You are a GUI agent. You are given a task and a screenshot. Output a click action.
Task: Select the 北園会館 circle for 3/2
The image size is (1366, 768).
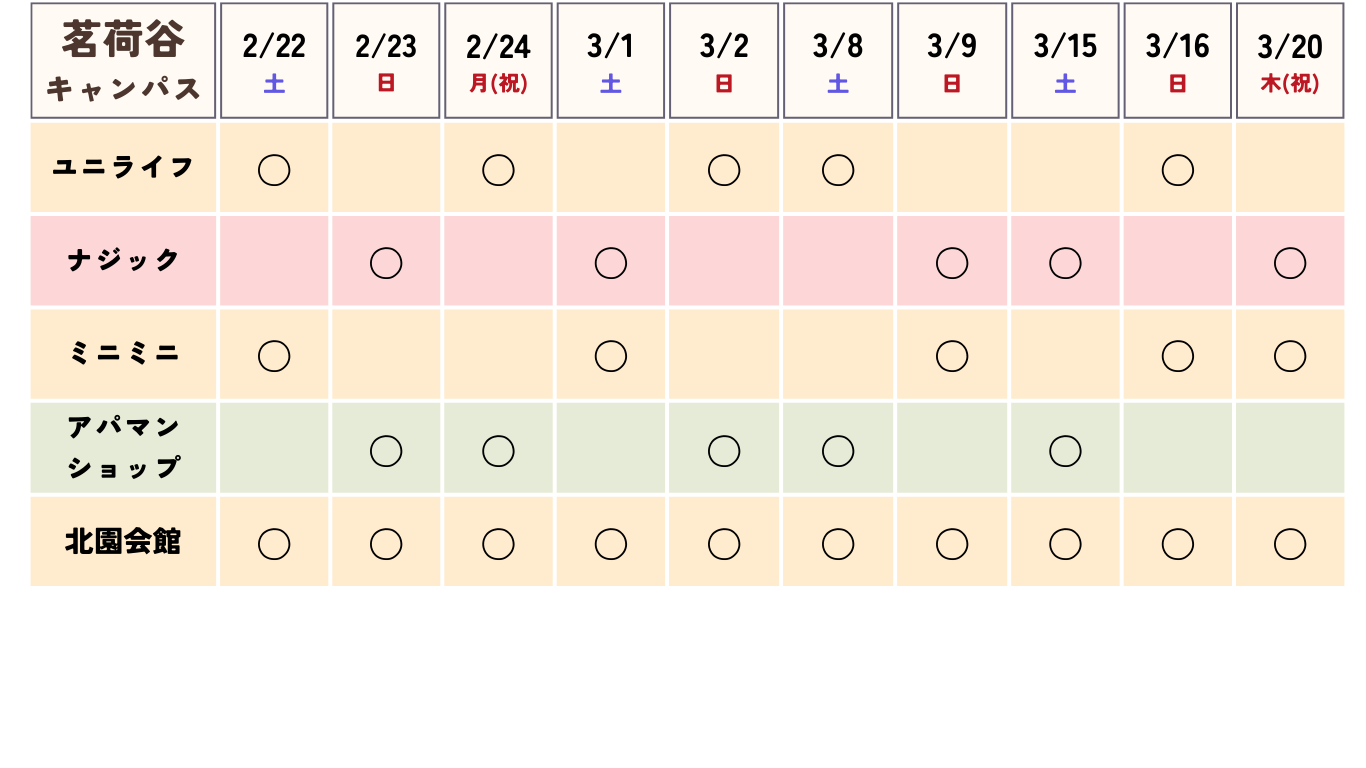pos(724,544)
